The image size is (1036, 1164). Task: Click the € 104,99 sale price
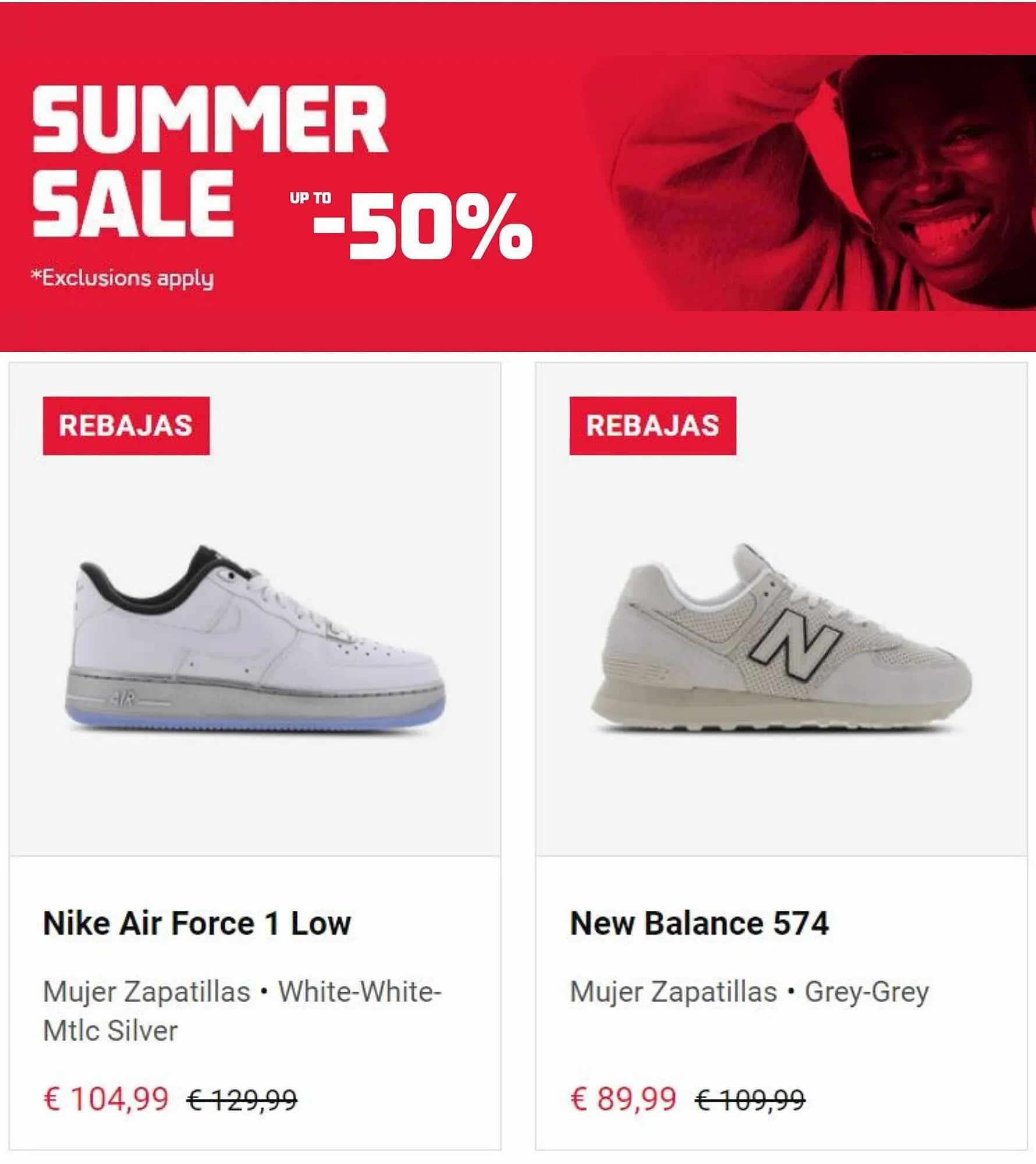coord(106,1099)
